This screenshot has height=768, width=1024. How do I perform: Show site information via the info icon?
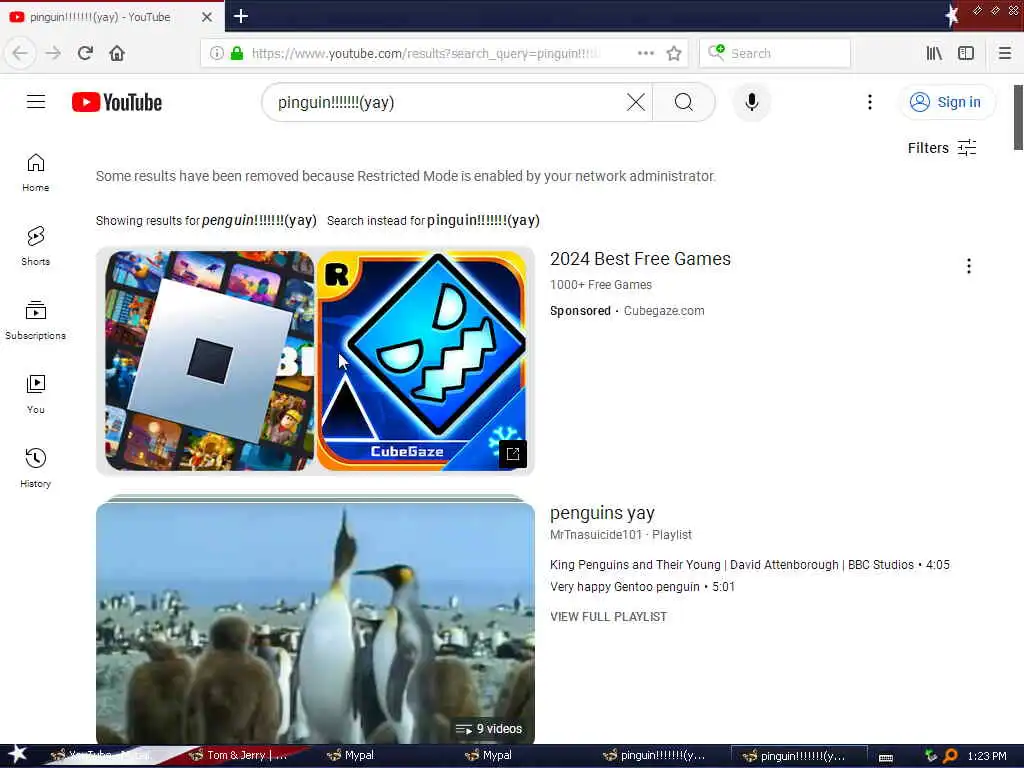click(x=216, y=53)
